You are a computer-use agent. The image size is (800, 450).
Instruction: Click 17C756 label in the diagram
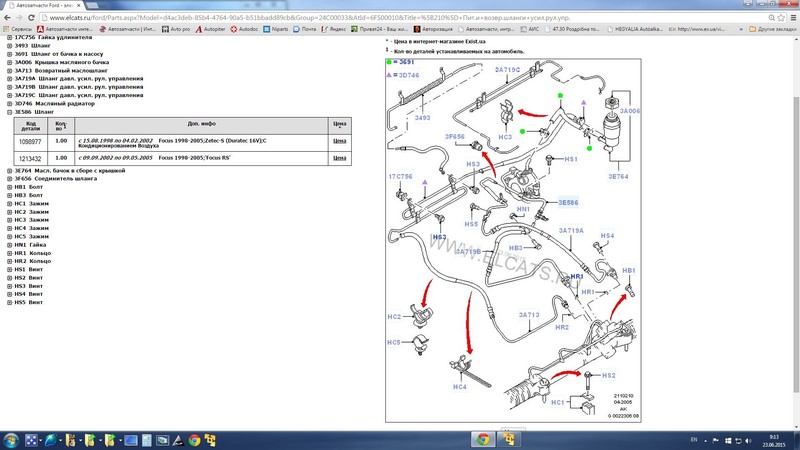point(401,177)
